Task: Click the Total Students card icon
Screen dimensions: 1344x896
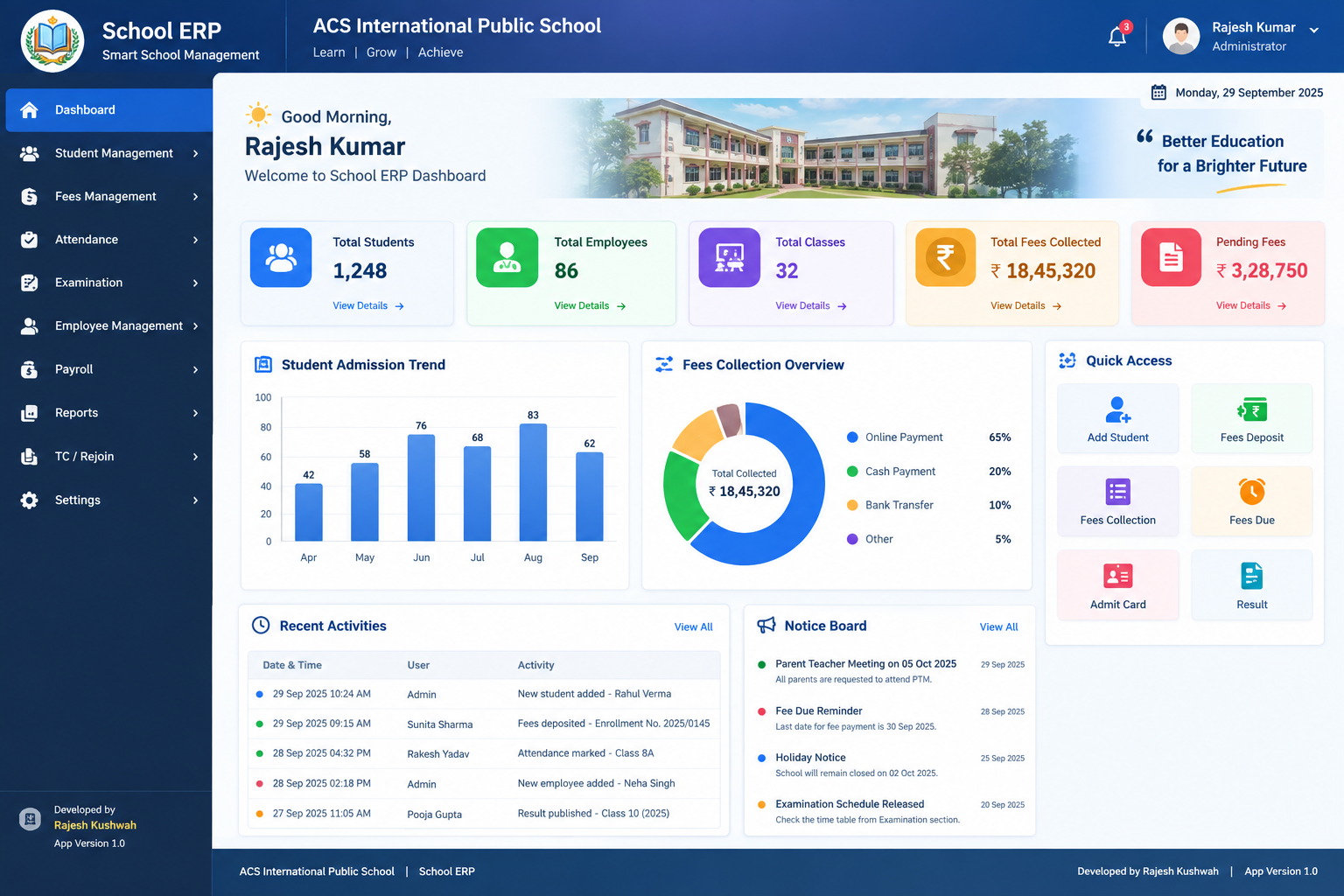Action: [281, 257]
